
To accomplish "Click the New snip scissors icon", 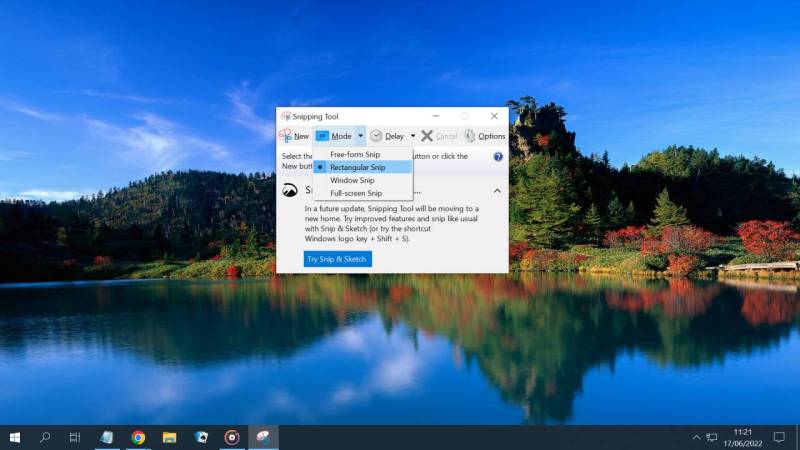I will tap(285, 136).
